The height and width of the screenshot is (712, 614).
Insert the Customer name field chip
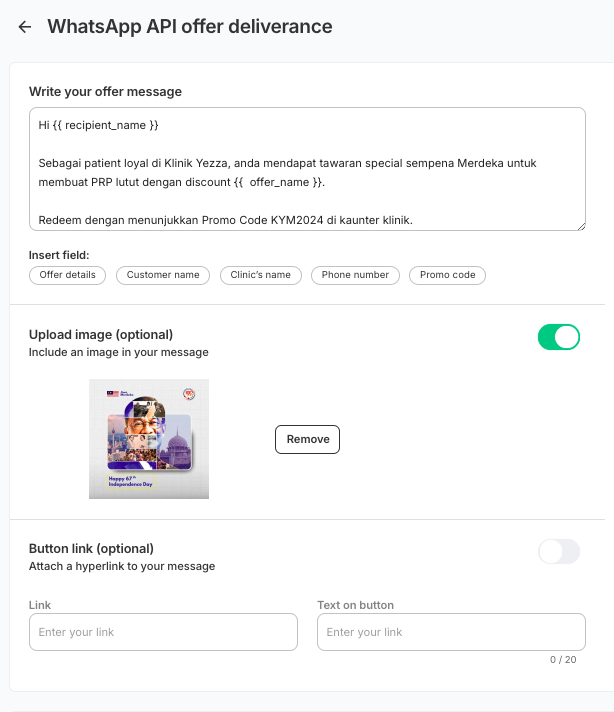[x=163, y=275]
